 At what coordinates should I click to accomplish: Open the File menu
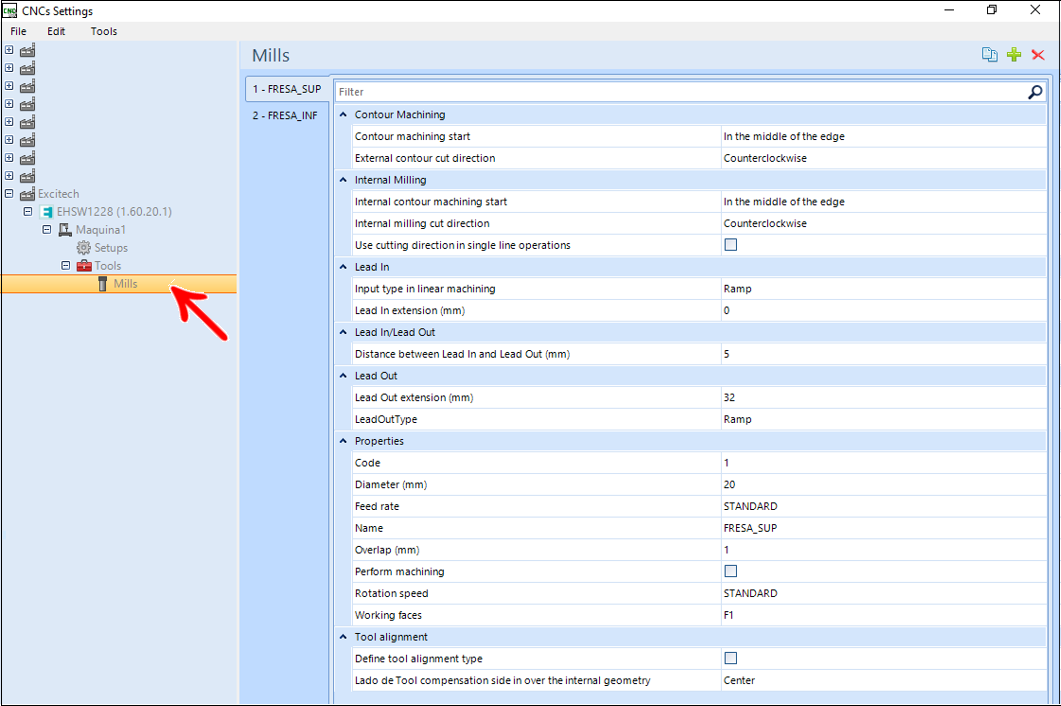(x=18, y=31)
